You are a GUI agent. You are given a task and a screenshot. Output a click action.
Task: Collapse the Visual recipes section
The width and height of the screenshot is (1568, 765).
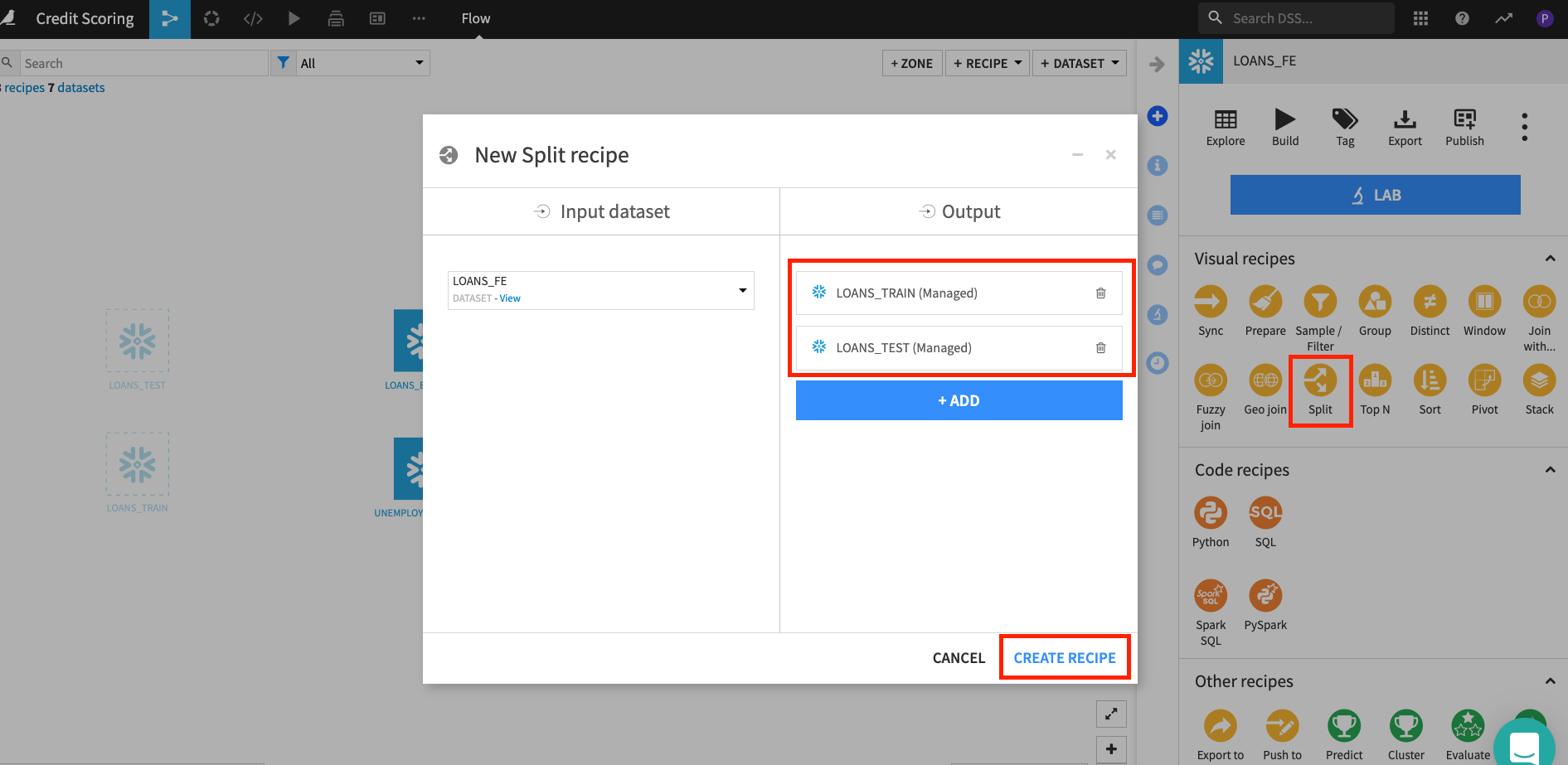pyautogui.click(x=1550, y=259)
